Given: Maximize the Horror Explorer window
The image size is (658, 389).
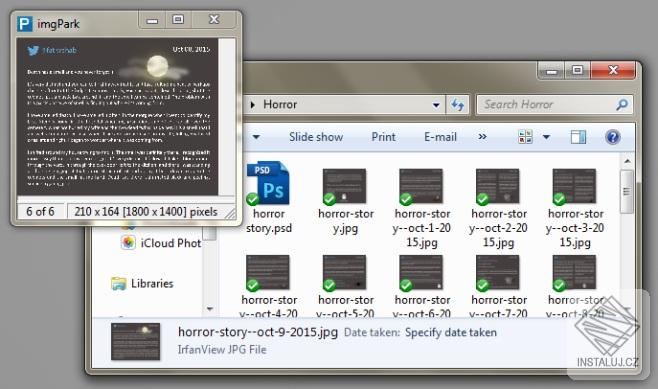Looking at the screenshot, I should [x=577, y=70].
